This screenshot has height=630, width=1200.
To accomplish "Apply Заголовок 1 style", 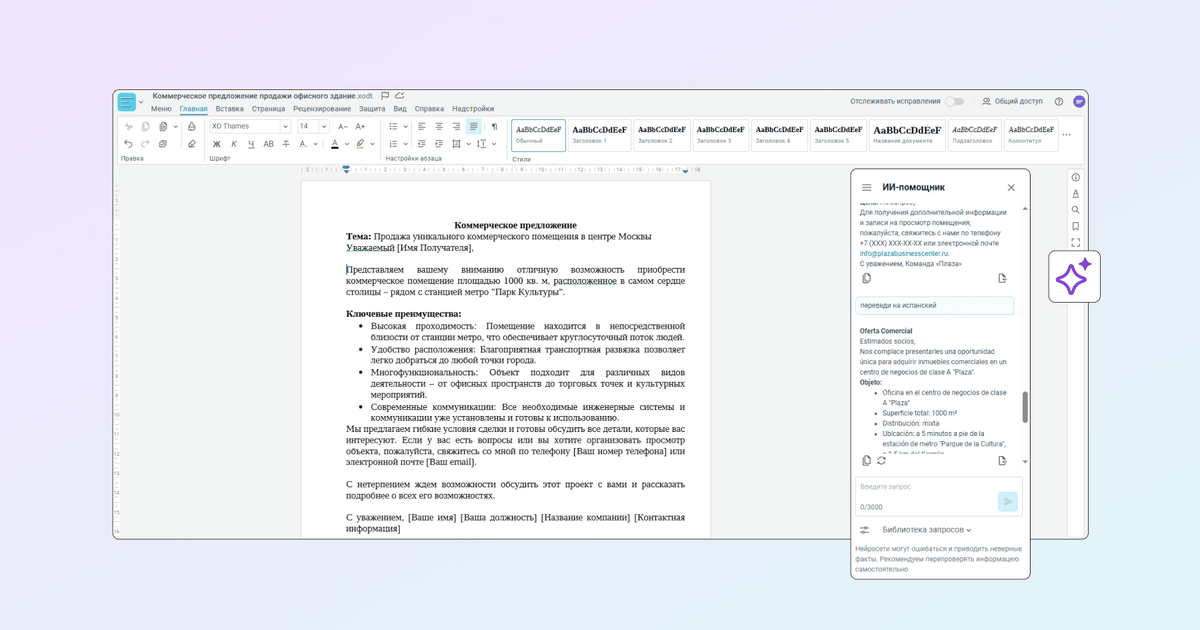I will tap(599, 135).
